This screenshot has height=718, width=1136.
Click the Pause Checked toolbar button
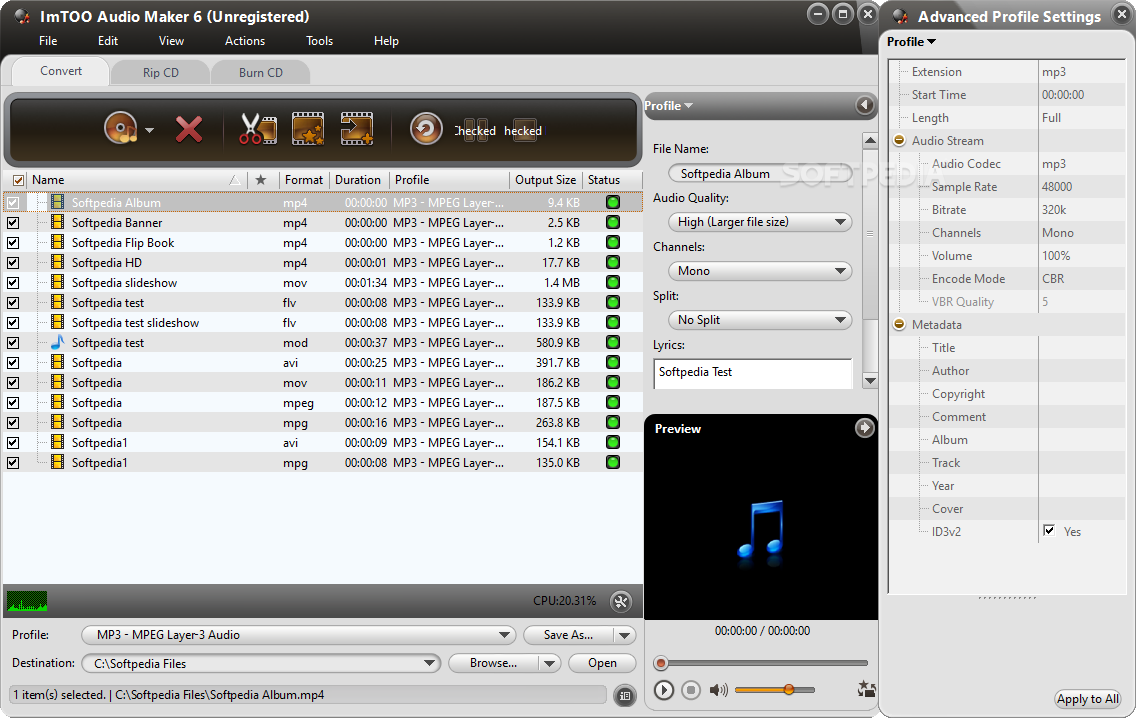click(x=475, y=130)
